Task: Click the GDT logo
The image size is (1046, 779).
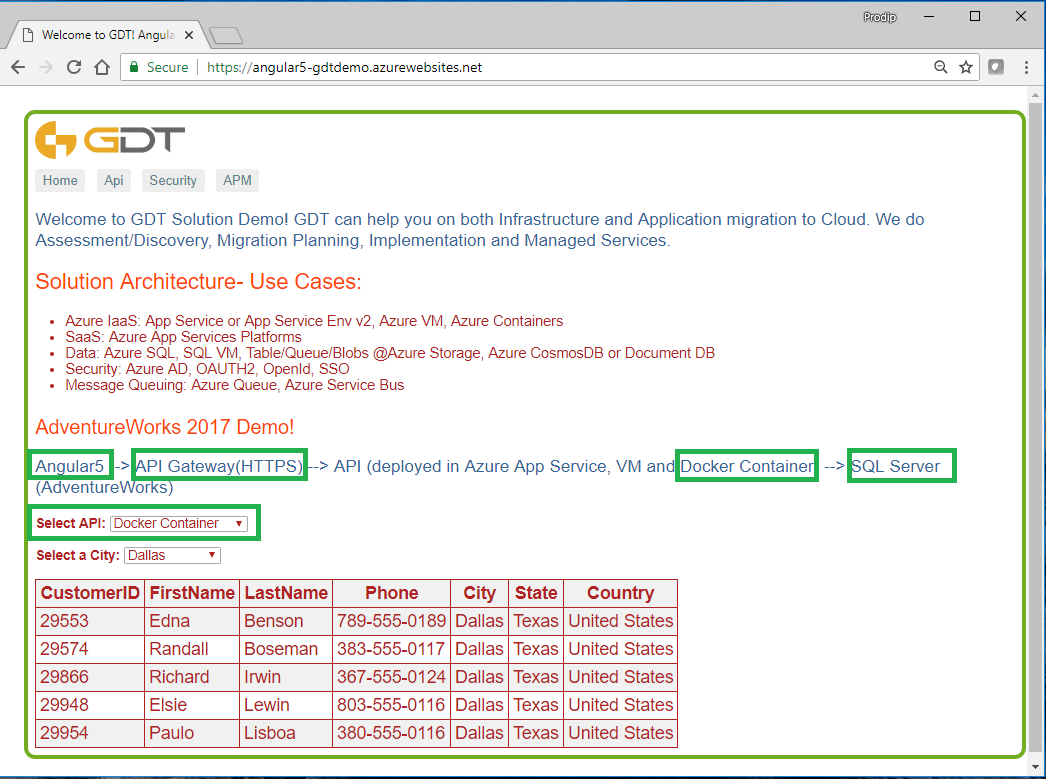Action: click(110, 140)
